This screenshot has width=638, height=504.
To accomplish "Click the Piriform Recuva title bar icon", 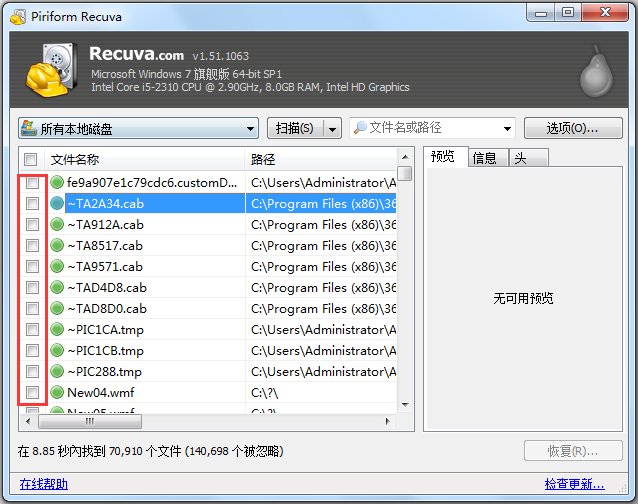I will 18,17.
